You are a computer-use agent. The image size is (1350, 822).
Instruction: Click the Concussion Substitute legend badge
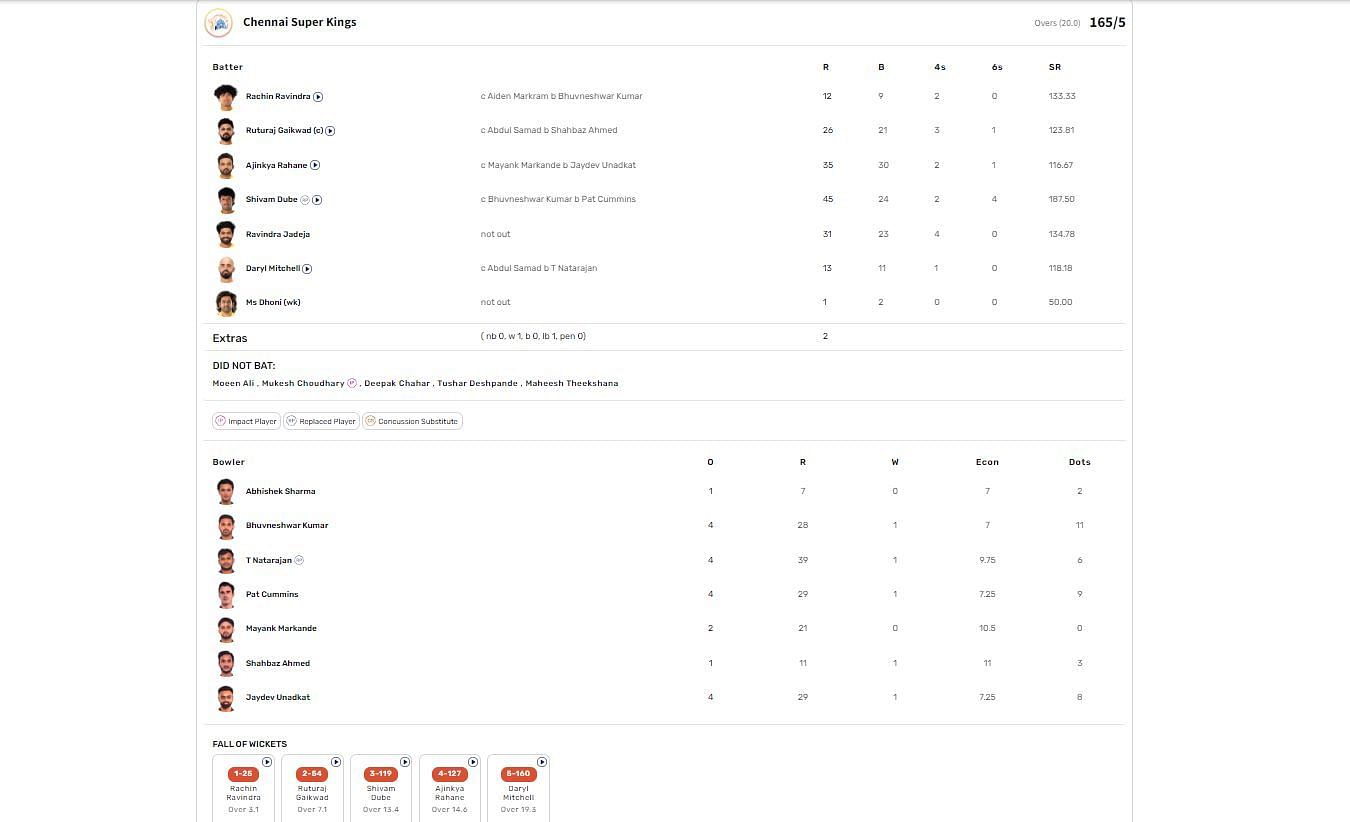point(412,421)
